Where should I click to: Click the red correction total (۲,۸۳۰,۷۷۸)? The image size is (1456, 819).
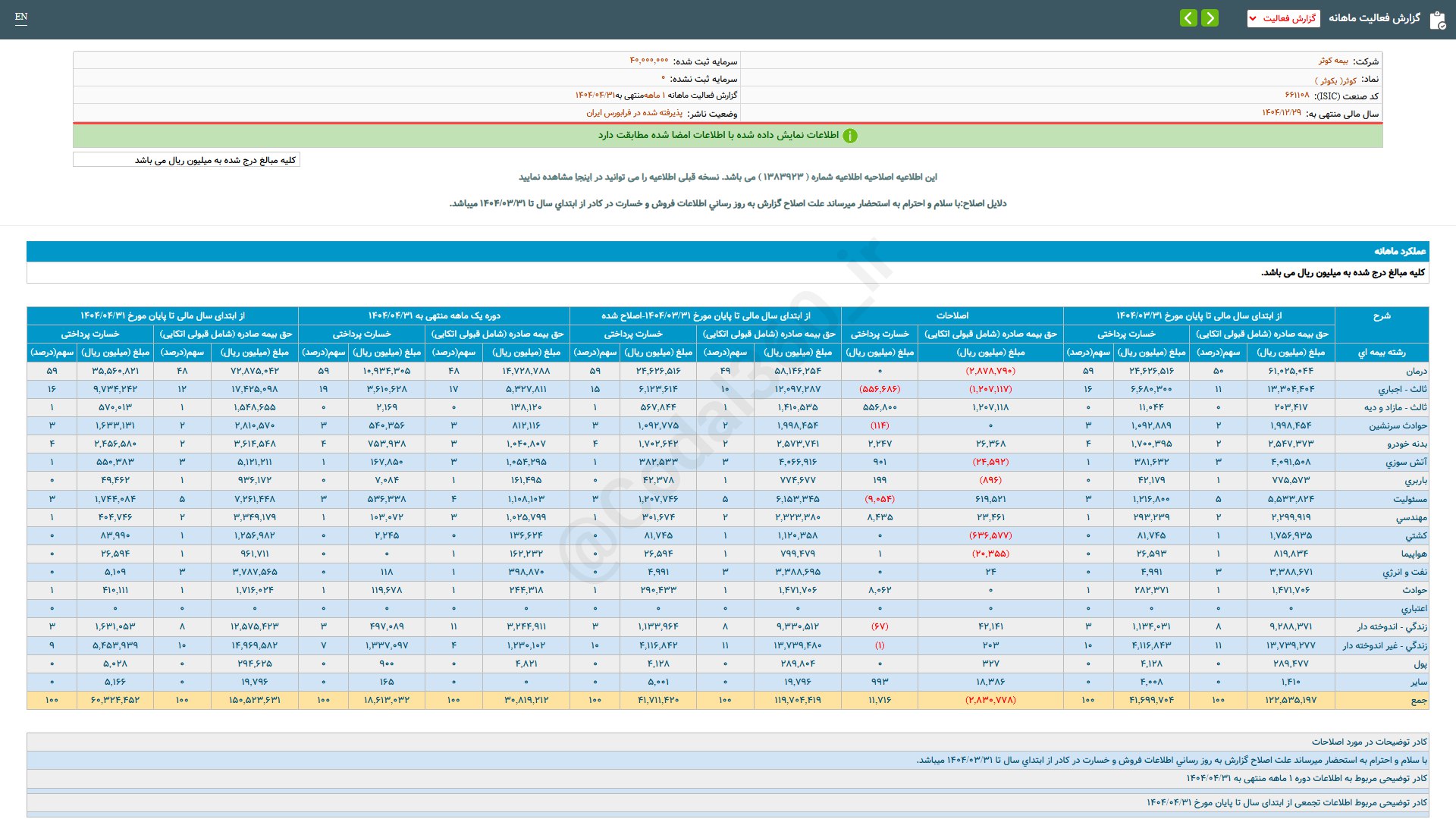tap(990, 700)
